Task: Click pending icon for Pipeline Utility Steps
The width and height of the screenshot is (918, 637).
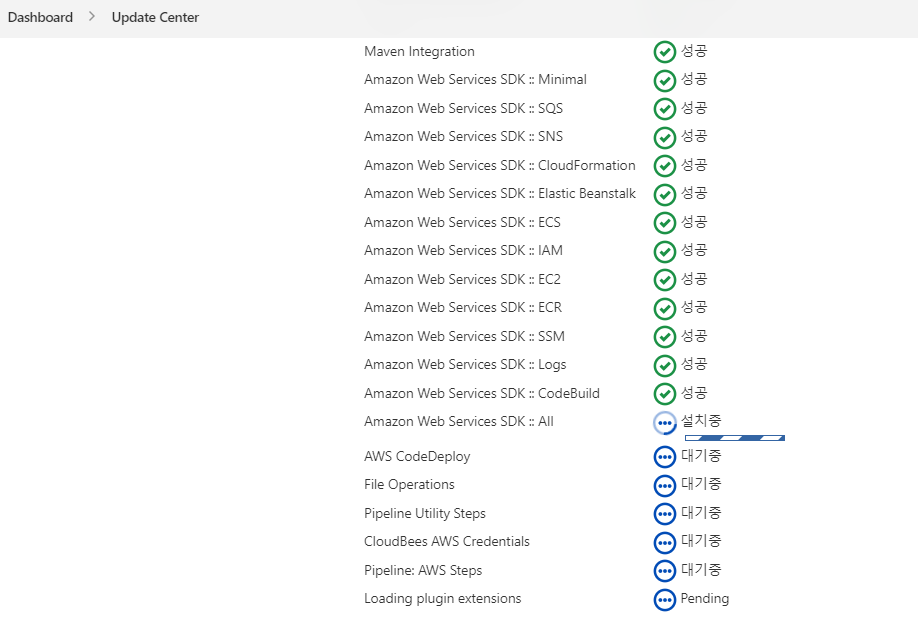Action: pos(664,514)
